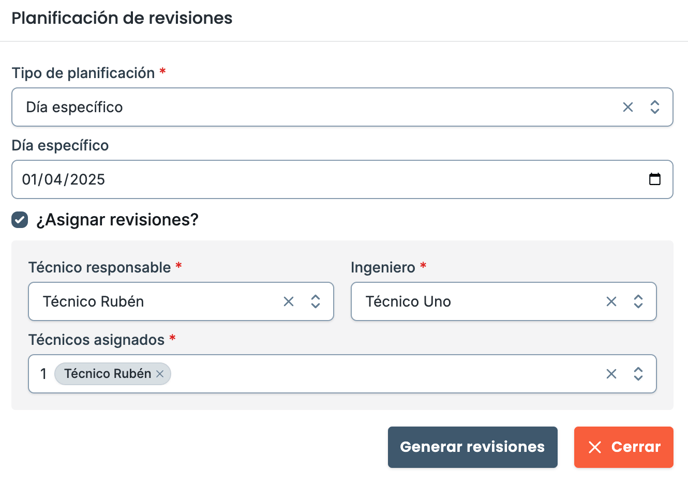688x486 pixels.
Task: Clear the Ingeniero selection
Action: pyautogui.click(x=611, y=301)
